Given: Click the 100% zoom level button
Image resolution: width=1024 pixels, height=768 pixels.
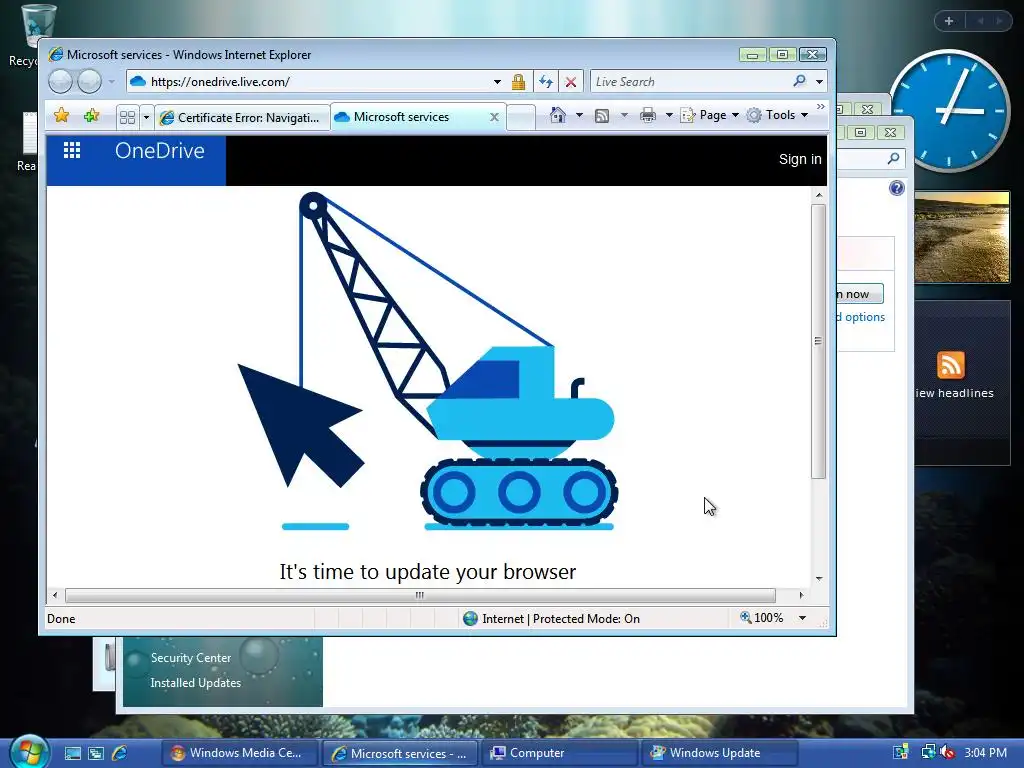Looking at the screenshot, I should [761, 618].
